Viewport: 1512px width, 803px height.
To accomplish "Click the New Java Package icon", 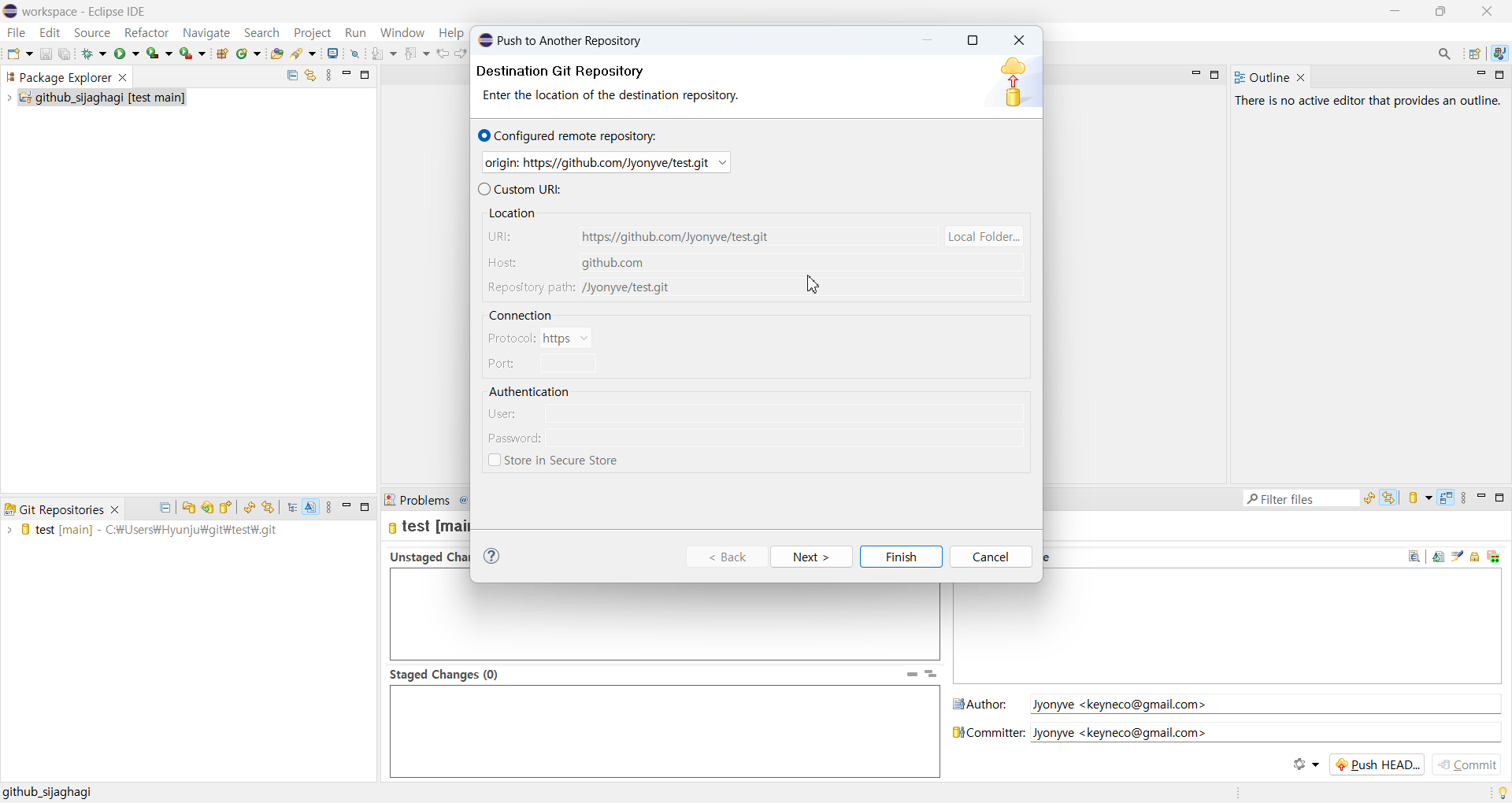I will pyautogui.click(x=223, y=54).
